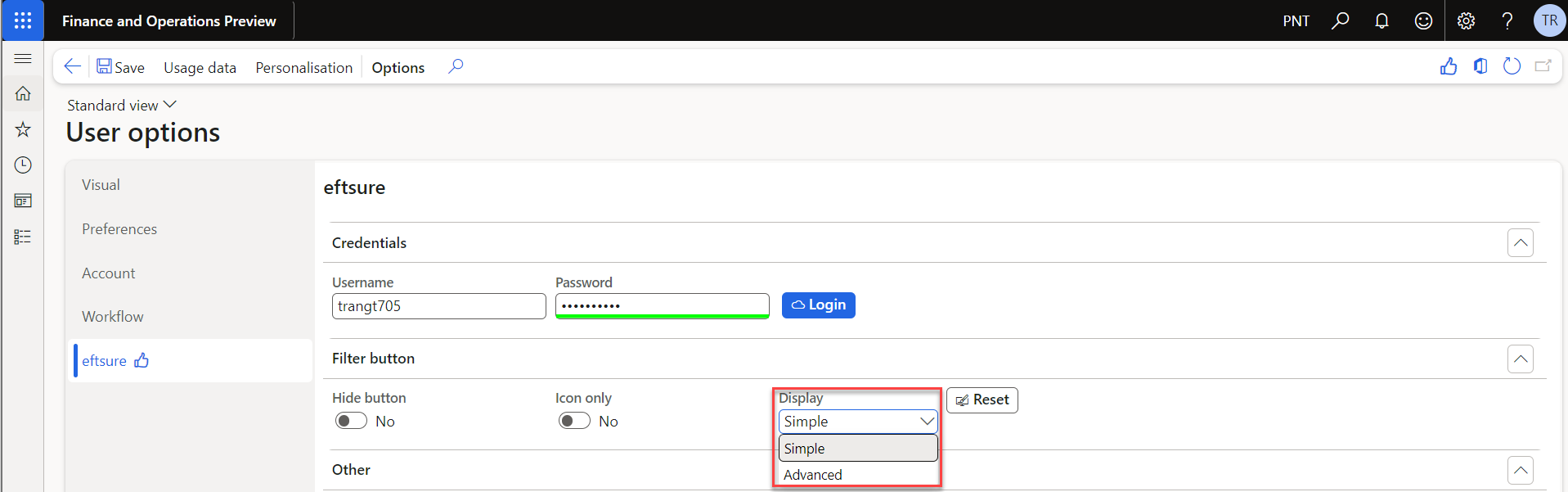Screen dimensions: 1568x492
Task: Open in new window icon
Action: [1543, 66]
